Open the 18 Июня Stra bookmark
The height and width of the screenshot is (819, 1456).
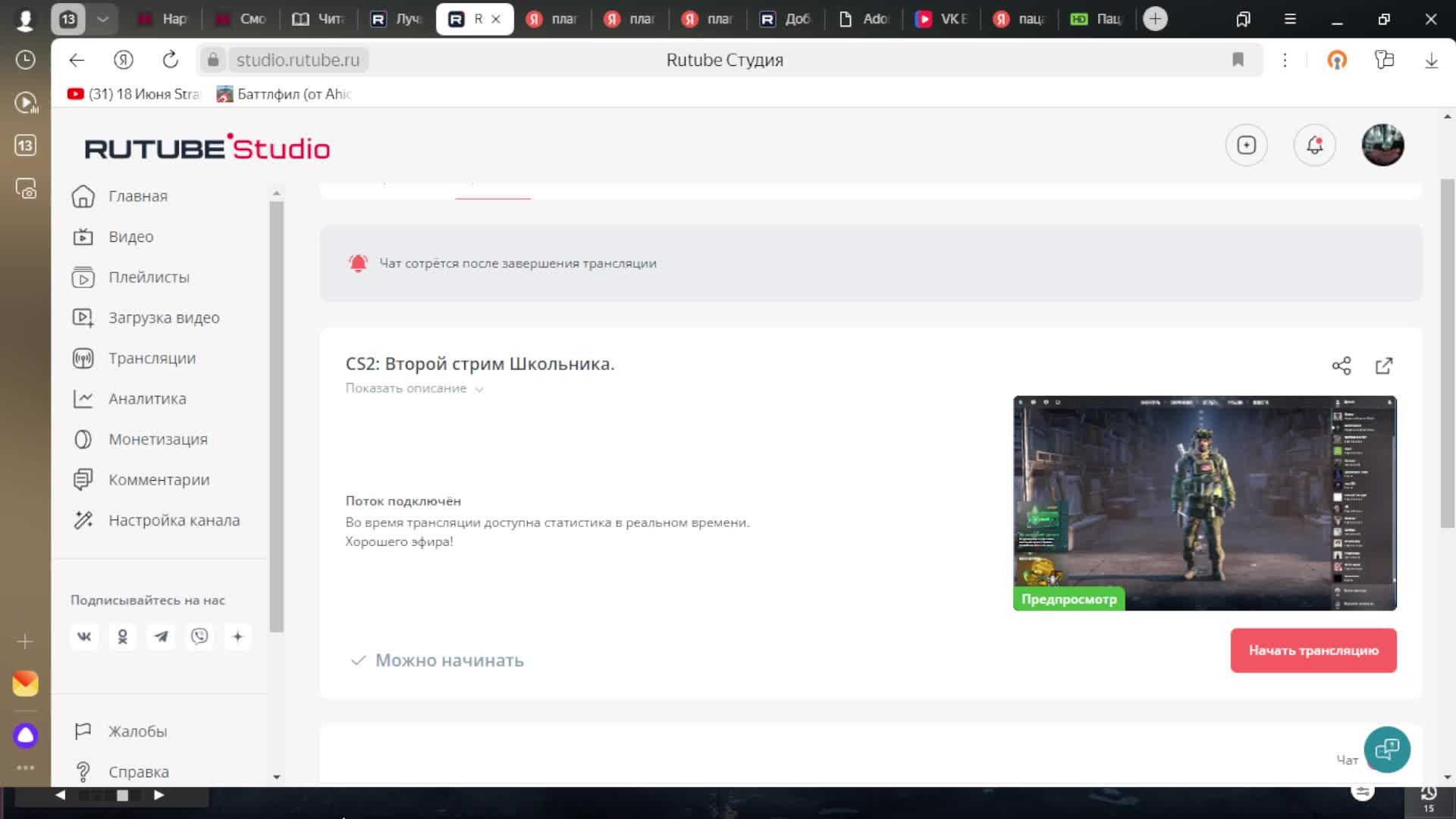pyautogui.click(x=133, y=94)
